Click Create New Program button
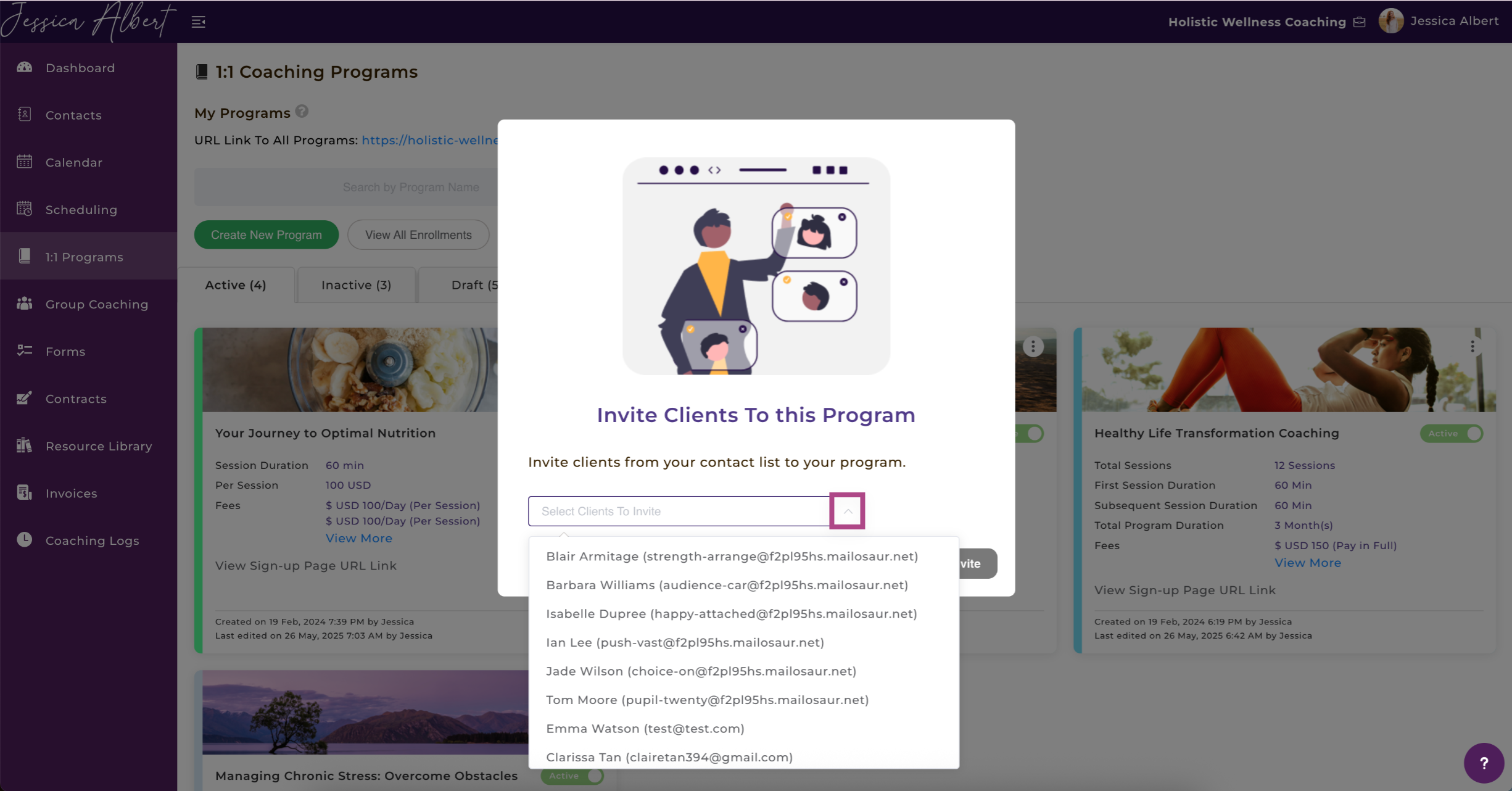Image resolution: width=1512 pixels, height=791 pixels. tap(266, 234)
